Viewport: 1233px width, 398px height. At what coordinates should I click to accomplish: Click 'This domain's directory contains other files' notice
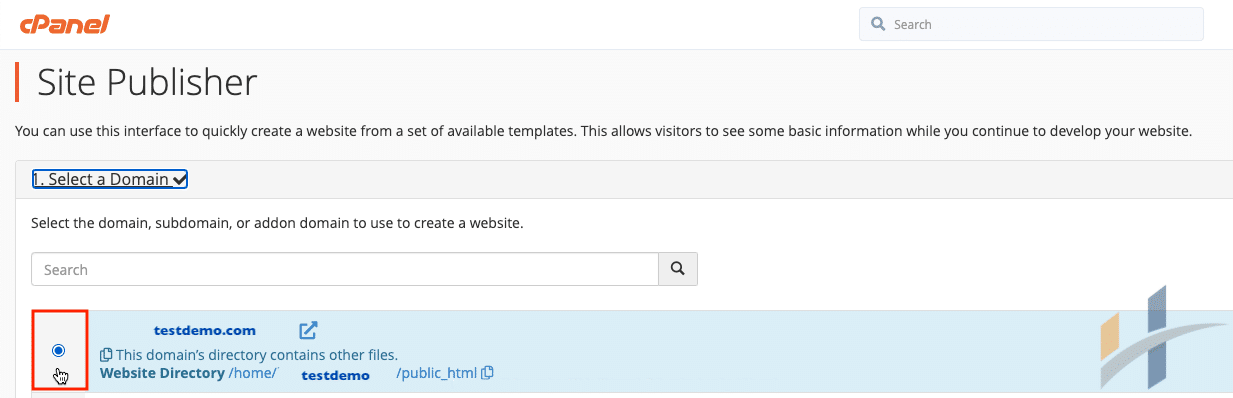click(257, 354)
